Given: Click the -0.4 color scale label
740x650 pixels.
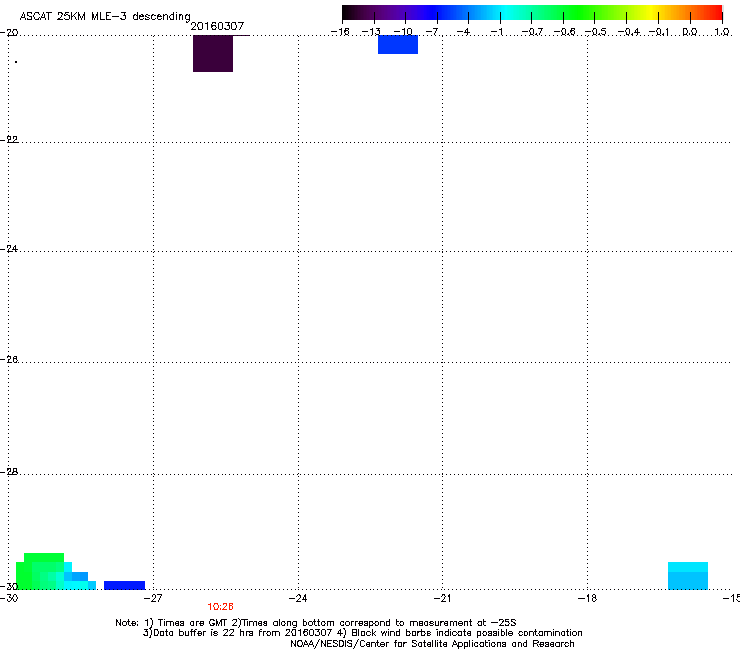Looking at the screenshot, I should [x=629, y=32].
